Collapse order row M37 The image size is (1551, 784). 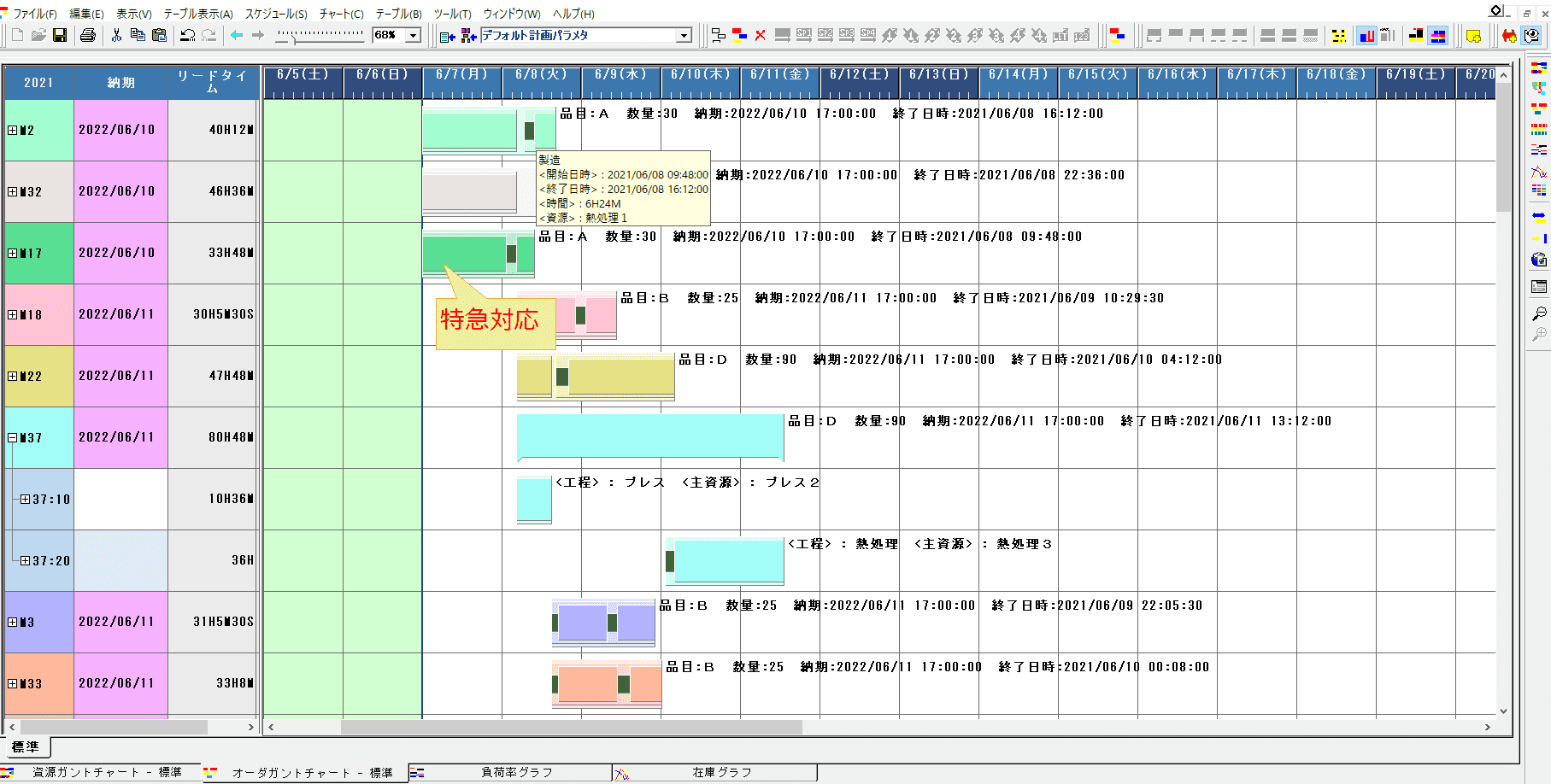point(12,438)
